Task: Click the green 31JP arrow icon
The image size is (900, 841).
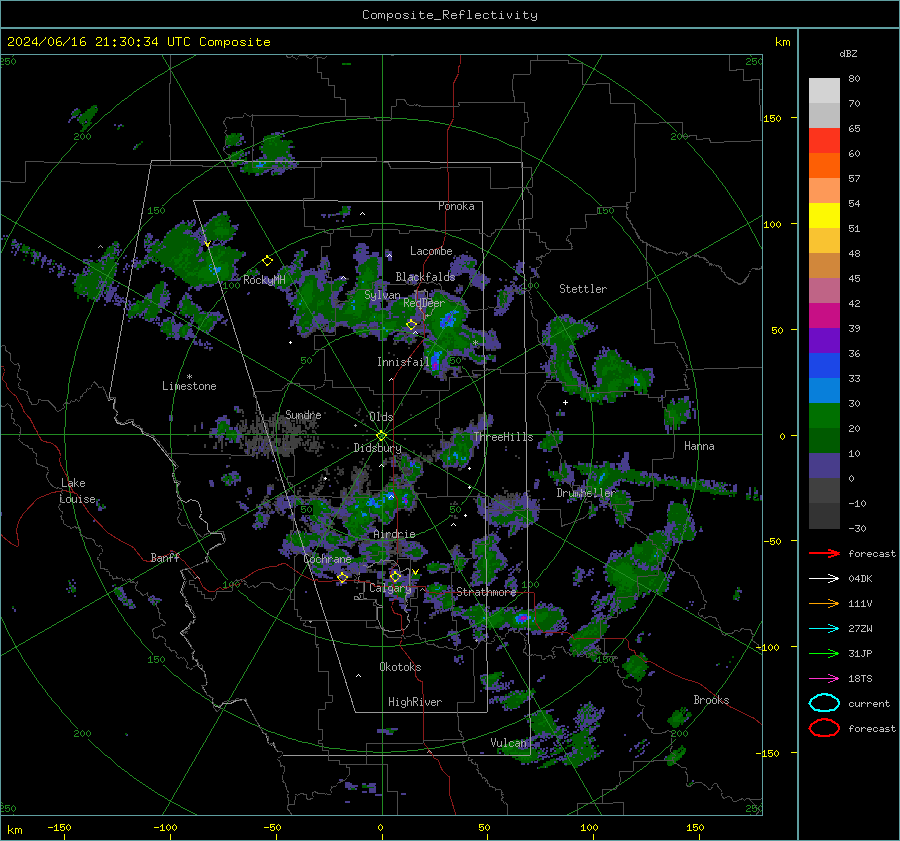Action: pos(824,653)
